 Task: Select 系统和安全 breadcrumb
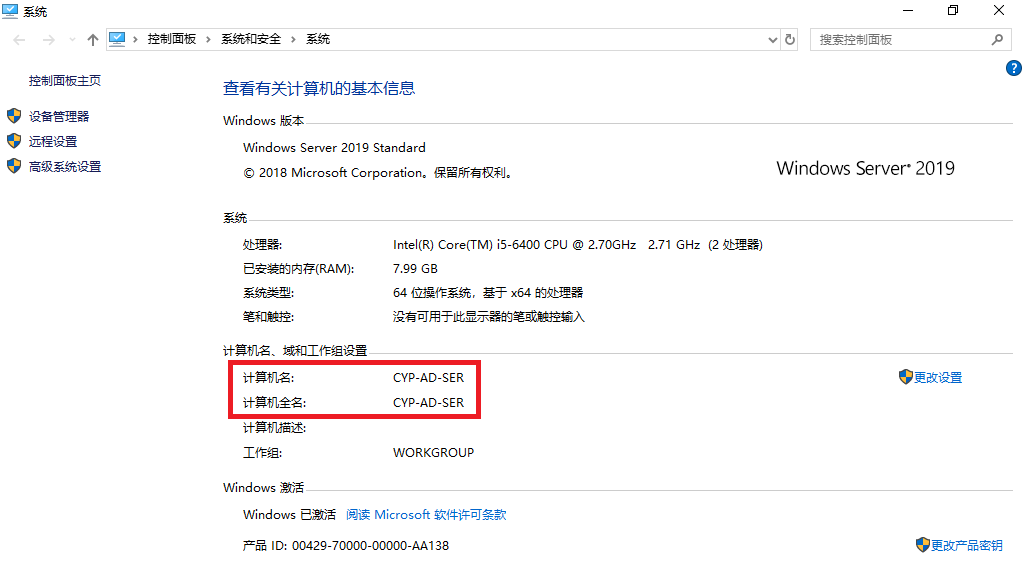coord(251,39)
